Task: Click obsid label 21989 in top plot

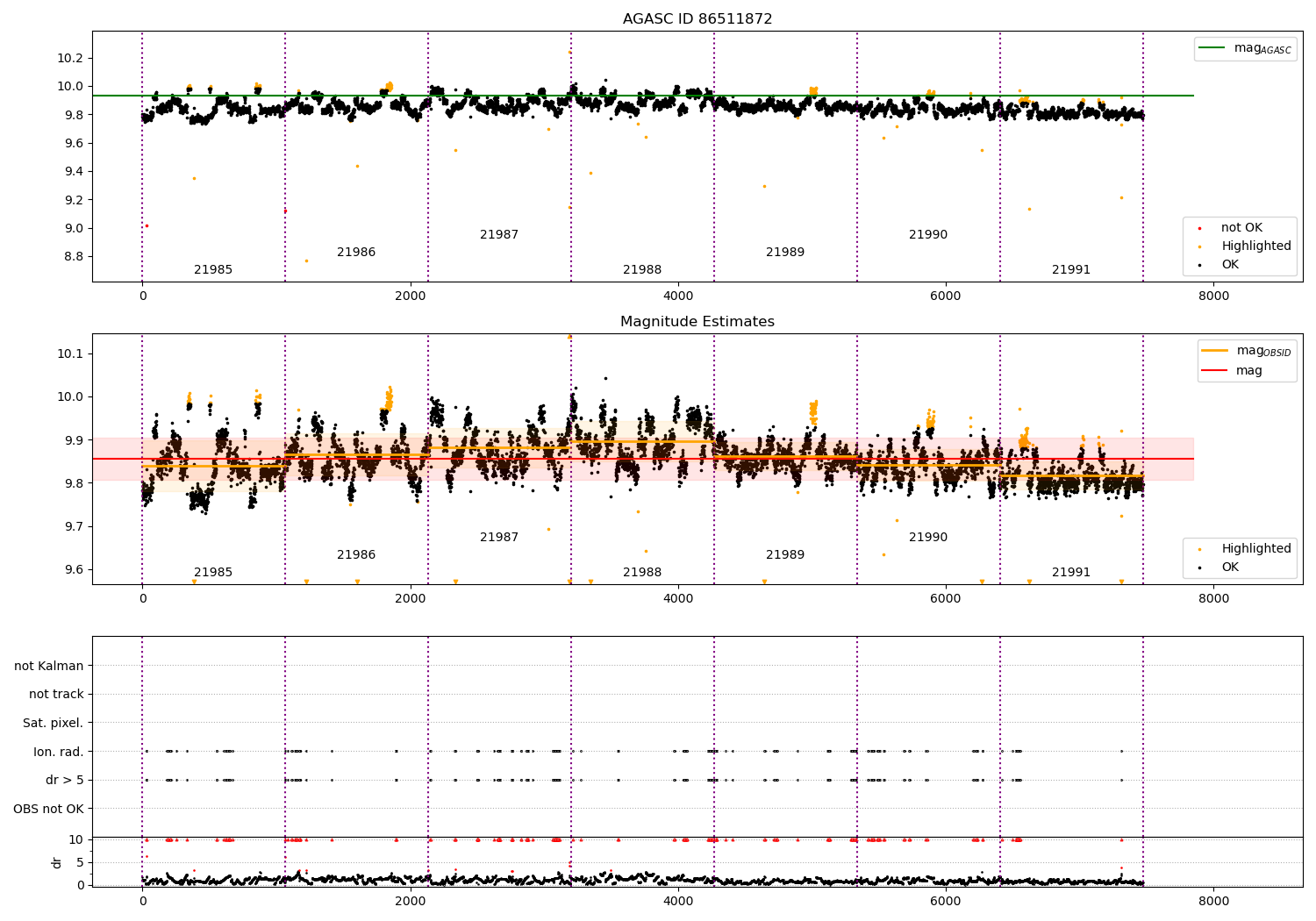Action: [785, 253]
